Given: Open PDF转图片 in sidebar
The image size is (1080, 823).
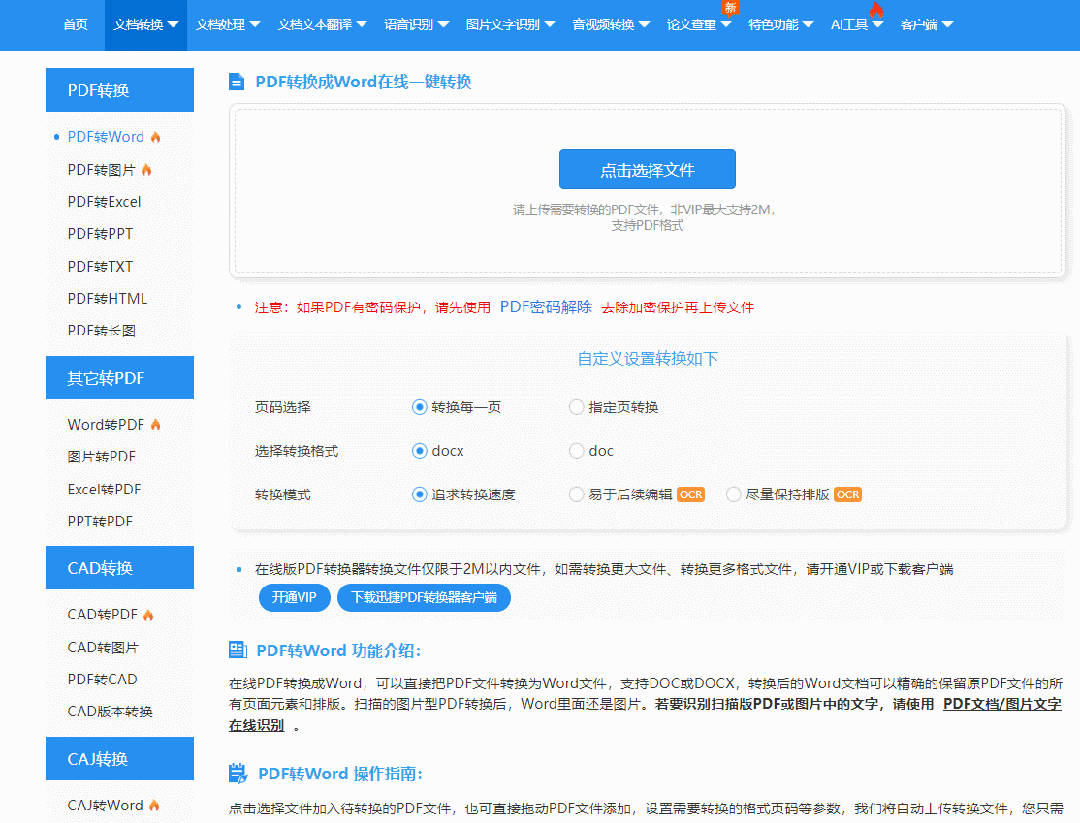Looking at the screenshot, I should click(102, 169).
